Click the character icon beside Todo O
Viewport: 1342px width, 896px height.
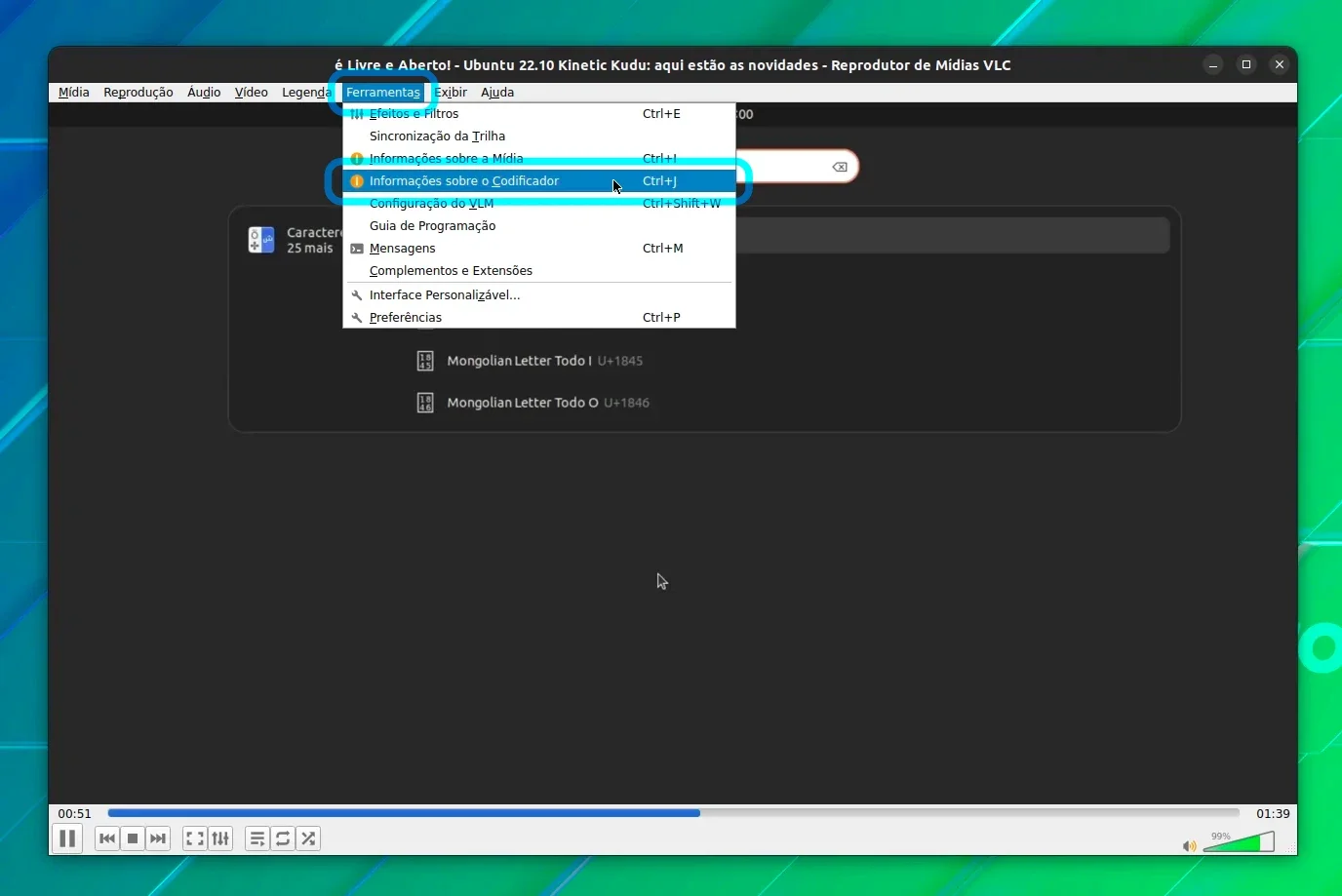pyautogui.click(x=425, y=403)
